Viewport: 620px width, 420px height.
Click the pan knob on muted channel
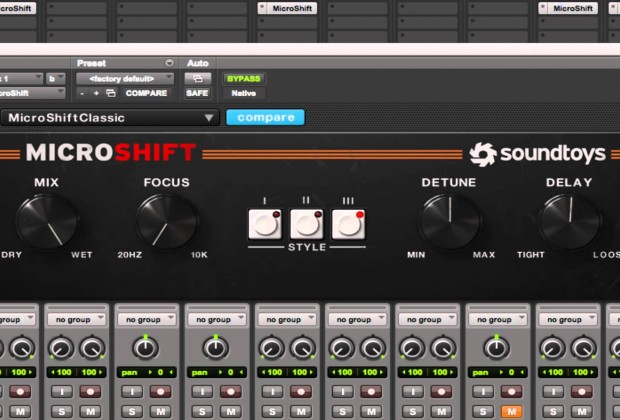(x=497, y=348)
